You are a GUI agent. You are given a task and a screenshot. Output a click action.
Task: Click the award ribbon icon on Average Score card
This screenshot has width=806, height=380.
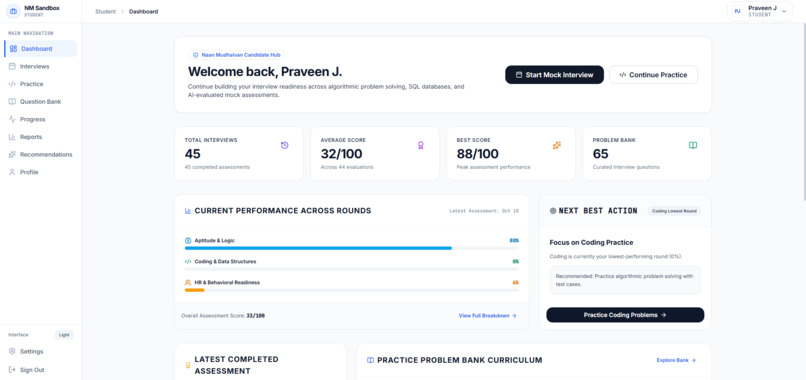click(420, 146)
